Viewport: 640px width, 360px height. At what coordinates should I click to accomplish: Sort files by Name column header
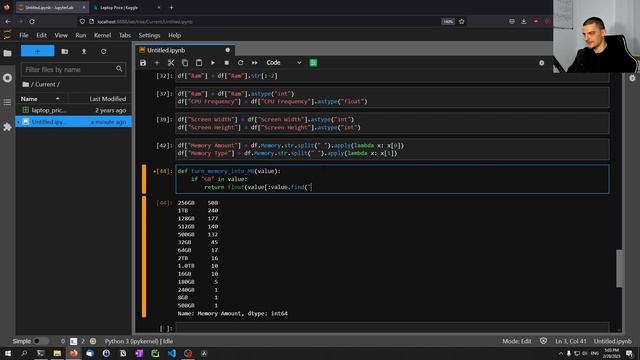click(41, 99)
